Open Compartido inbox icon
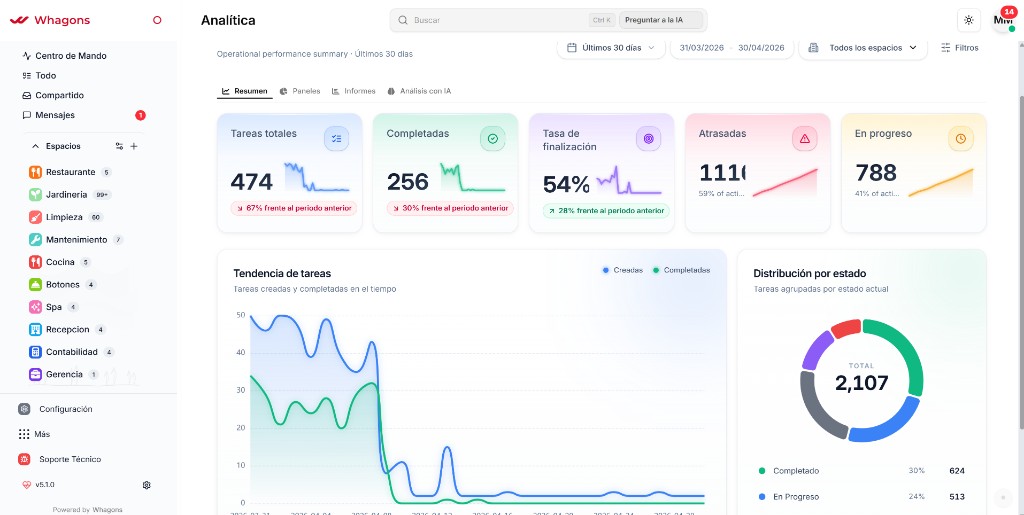1024x515 pixels. 27,95
